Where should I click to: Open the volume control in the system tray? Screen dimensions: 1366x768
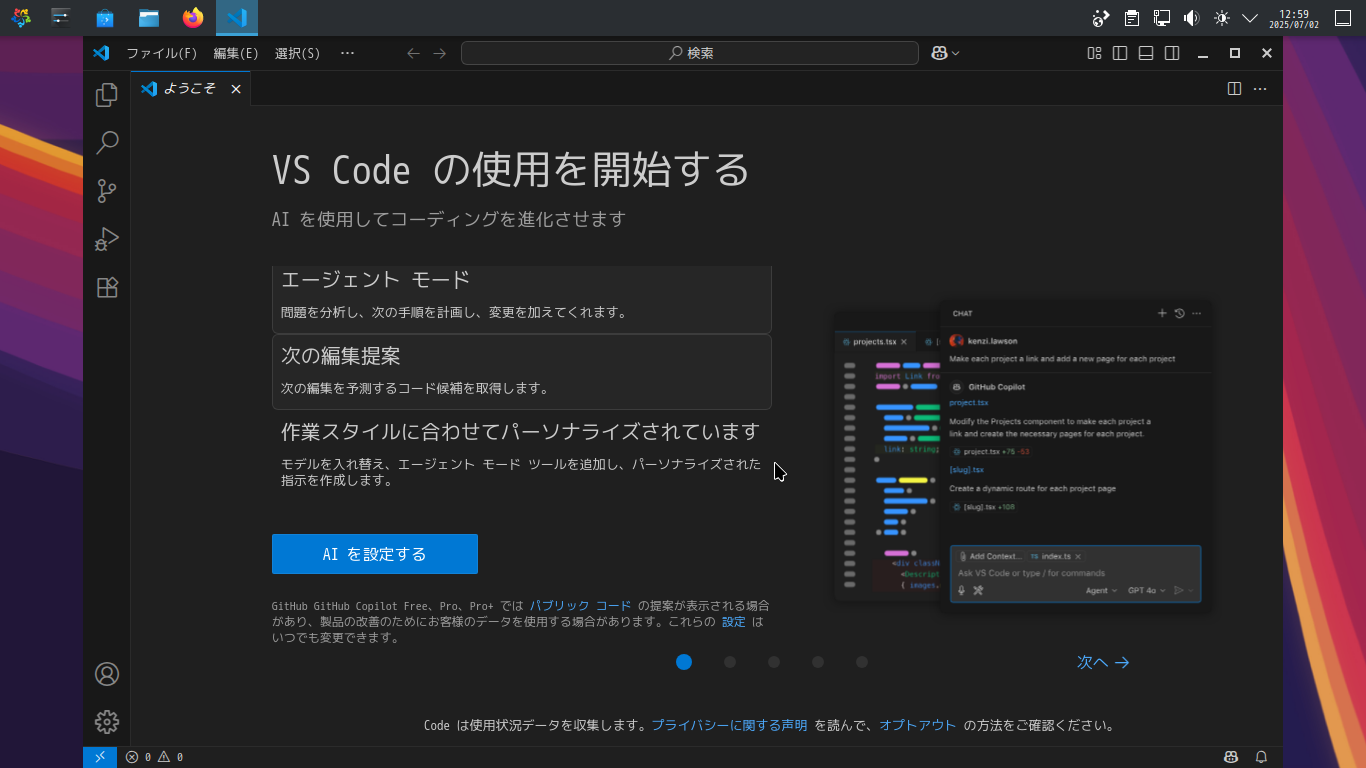(x=1191, y=18)
